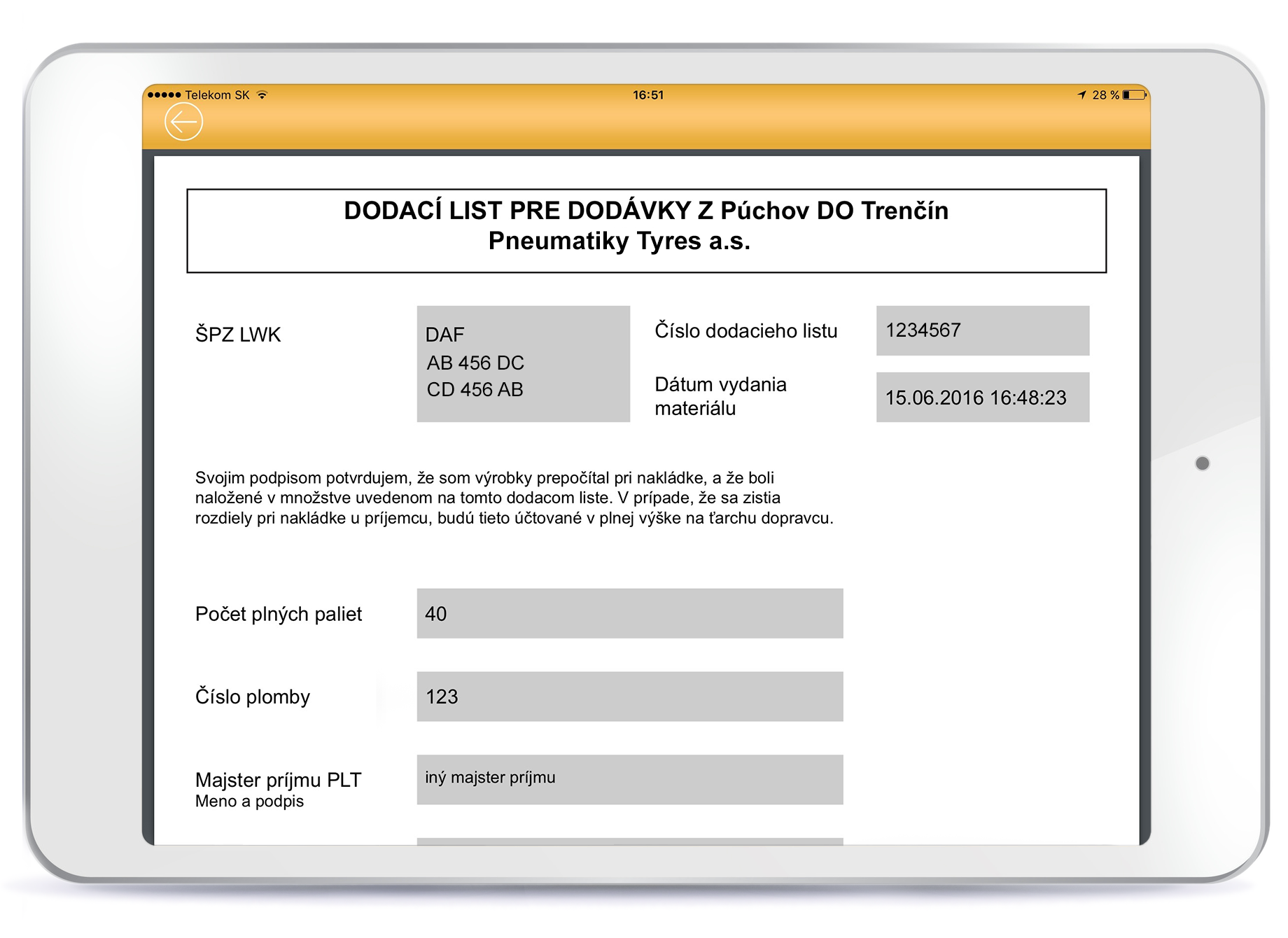Click the 'Meno a podpis' sublabel
The image size is (1288, 938).
(250, 801)
